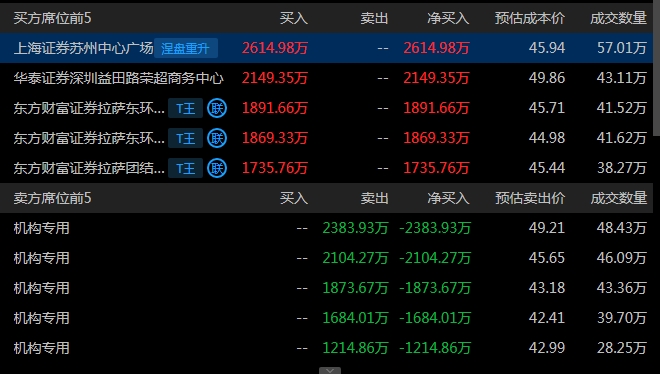Screen dimensions: 660x374
Task: Open the T王 tag in the 1869.33万 row
Action: pos(186,138)
